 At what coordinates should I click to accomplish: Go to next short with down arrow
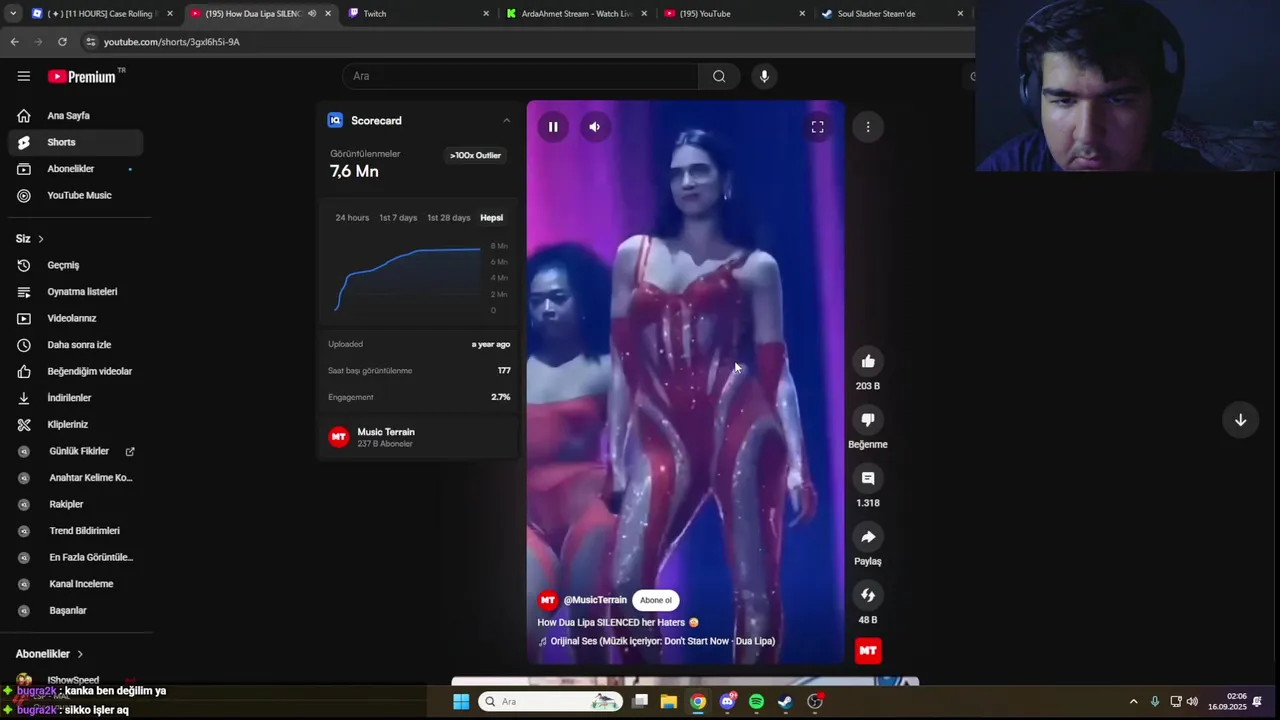click(1240, 420)
